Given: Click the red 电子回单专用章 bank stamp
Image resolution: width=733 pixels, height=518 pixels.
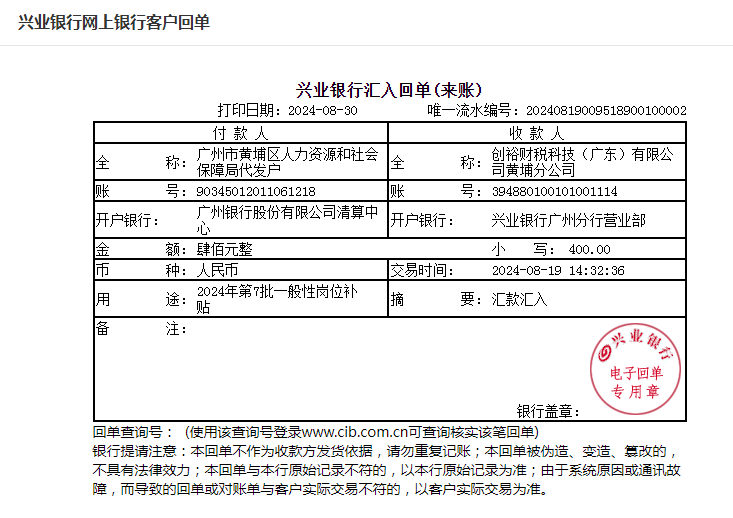Looking at the screenshot, I should point(636,369).
